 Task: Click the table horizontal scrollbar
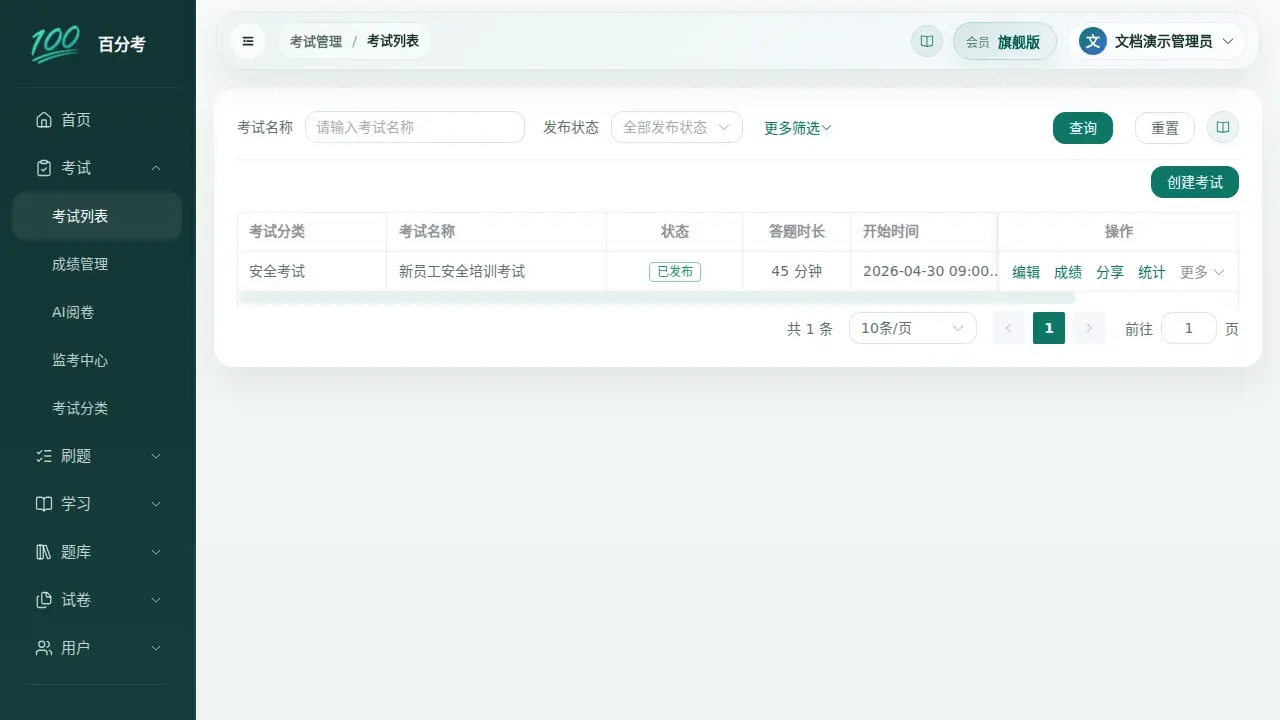[x=657, y=298]
